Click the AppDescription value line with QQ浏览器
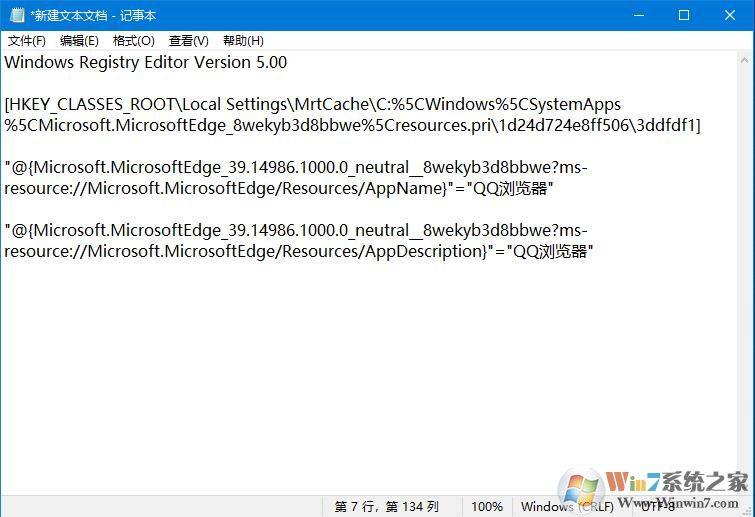755x517 pixels. (x=299, y=251)
